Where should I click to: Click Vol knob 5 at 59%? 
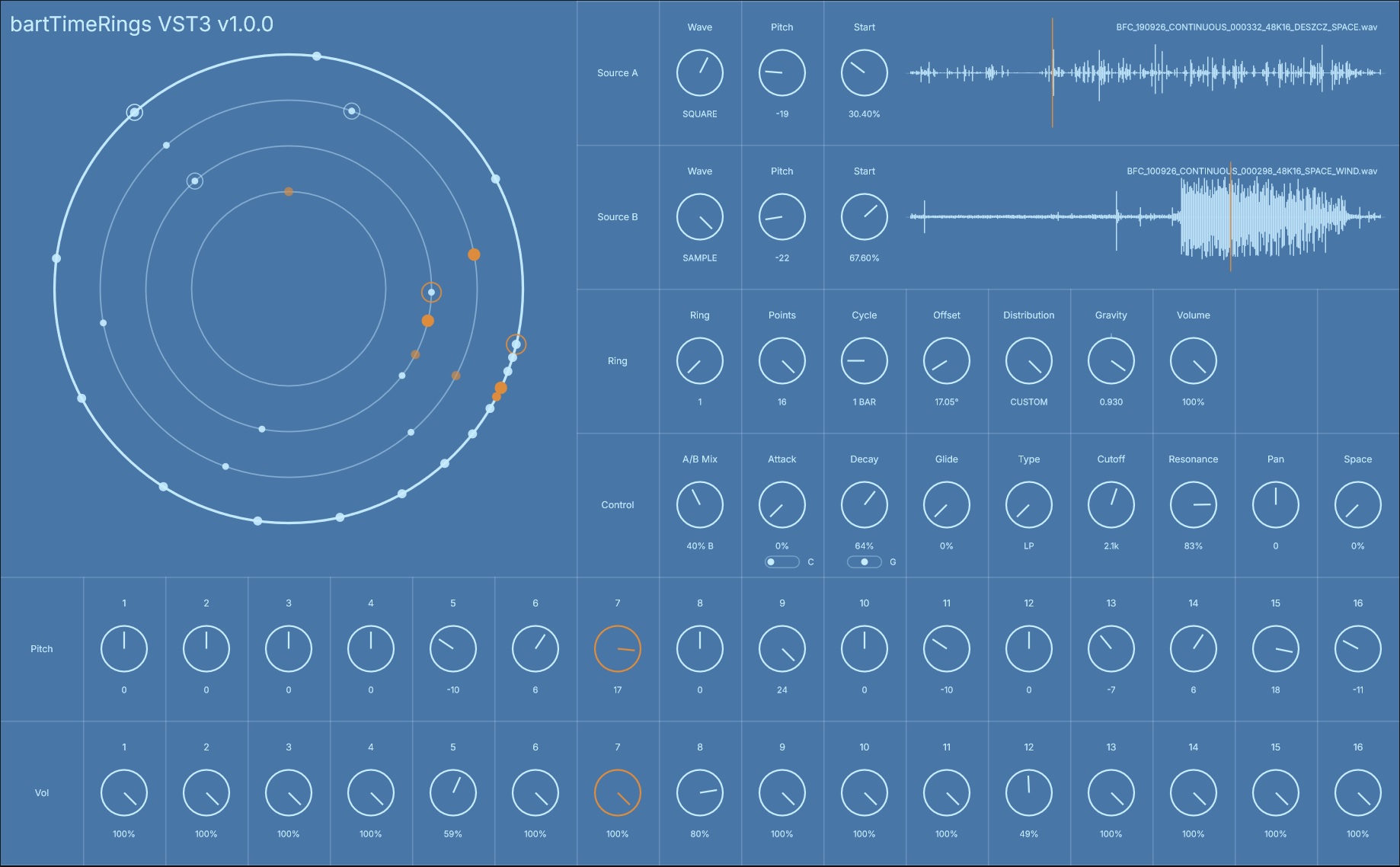[452, 793]
